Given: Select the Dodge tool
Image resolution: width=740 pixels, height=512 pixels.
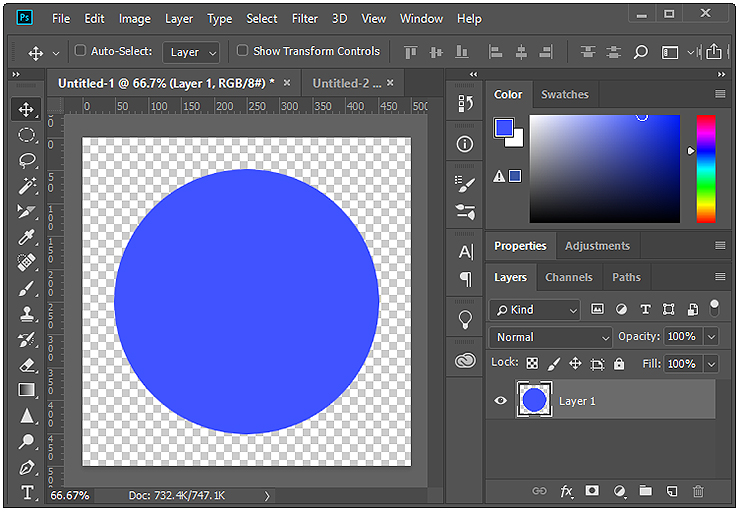Looking at the screenshot, I should 26,442.
